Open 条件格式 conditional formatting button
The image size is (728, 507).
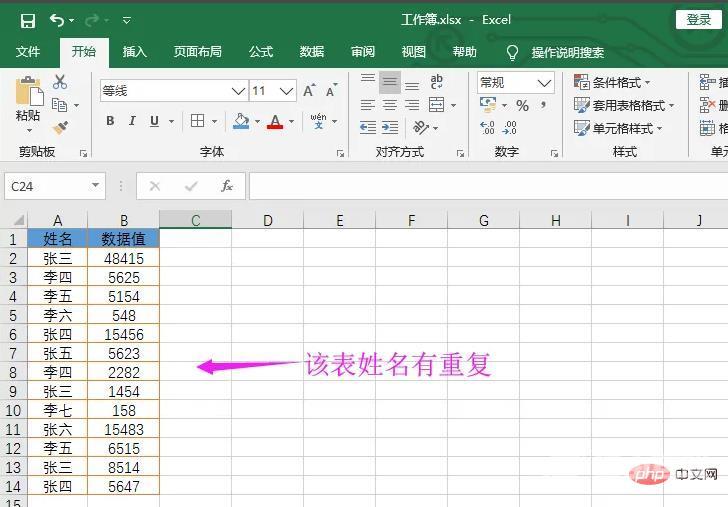pos(612,82)
